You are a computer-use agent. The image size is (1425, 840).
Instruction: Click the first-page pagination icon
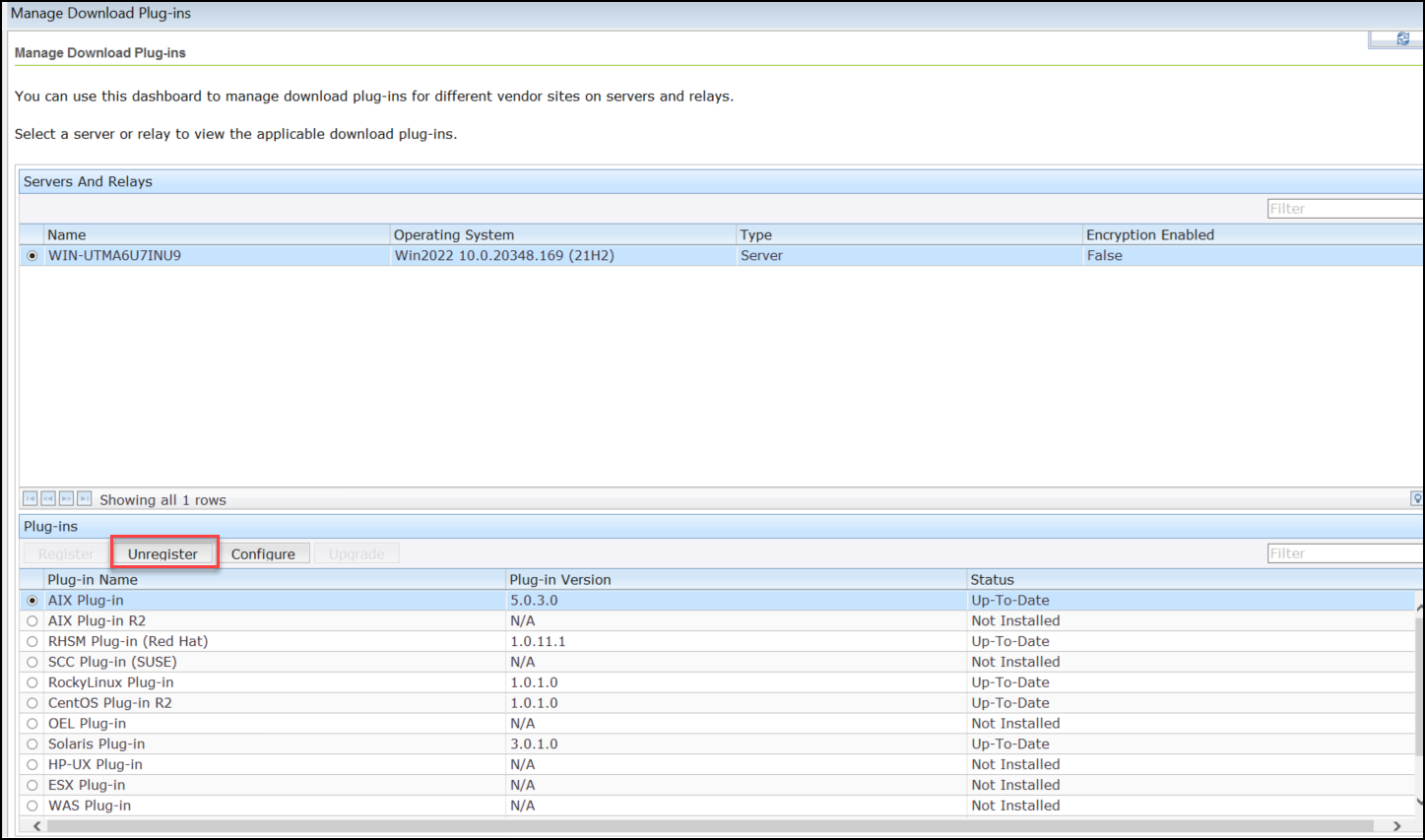[29, 498]
